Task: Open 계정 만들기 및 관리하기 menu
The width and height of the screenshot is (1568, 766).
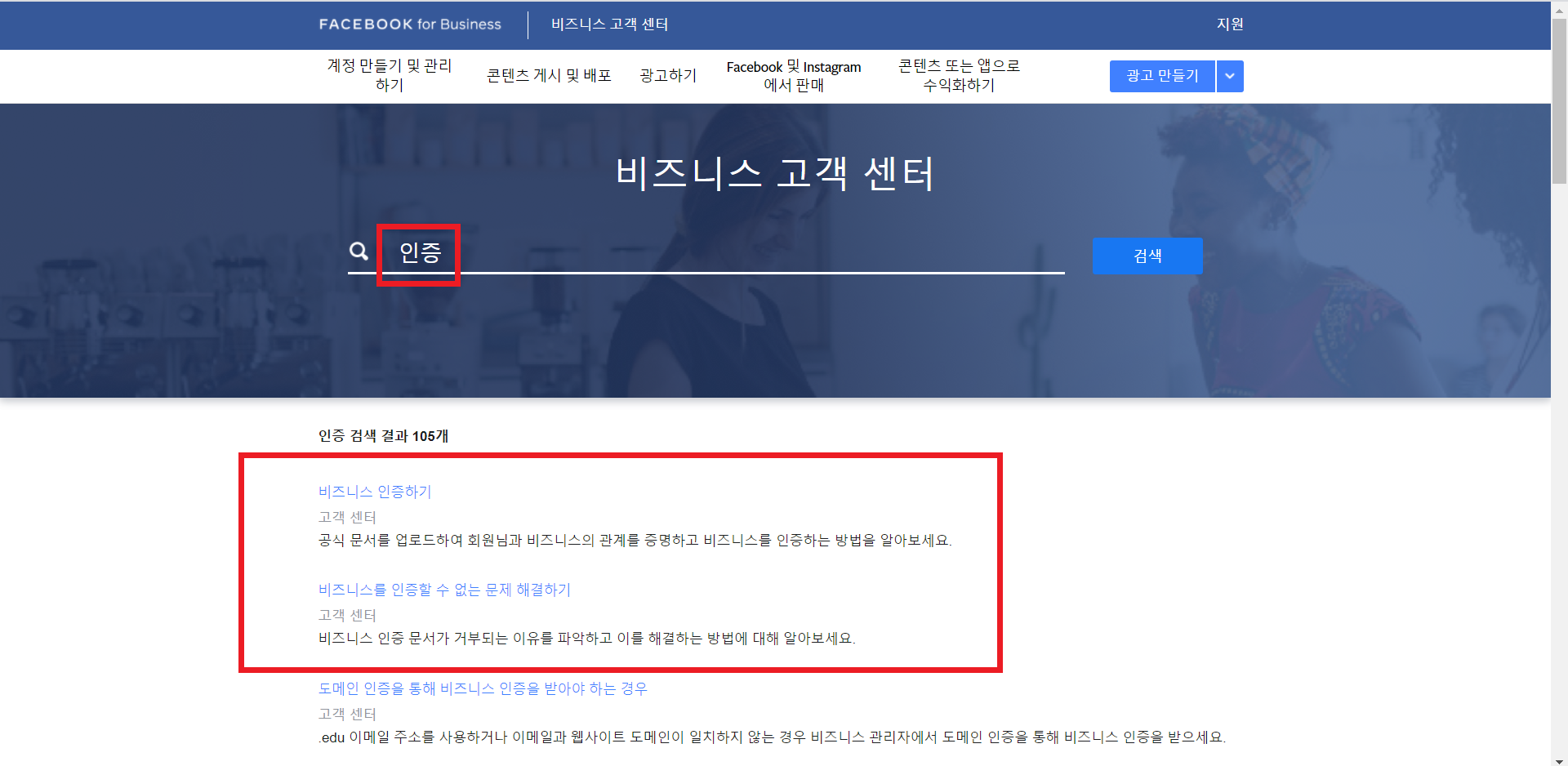Action: (390, 75)
